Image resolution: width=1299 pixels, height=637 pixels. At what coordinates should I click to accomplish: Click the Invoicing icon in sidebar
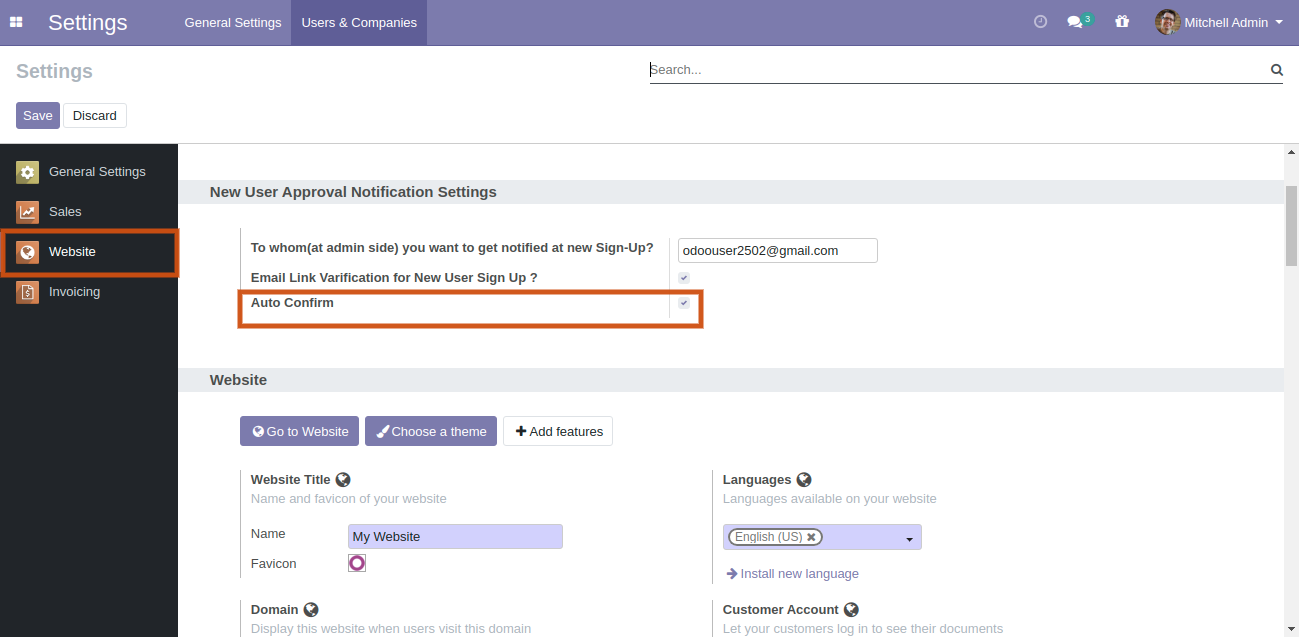[27, 292]
